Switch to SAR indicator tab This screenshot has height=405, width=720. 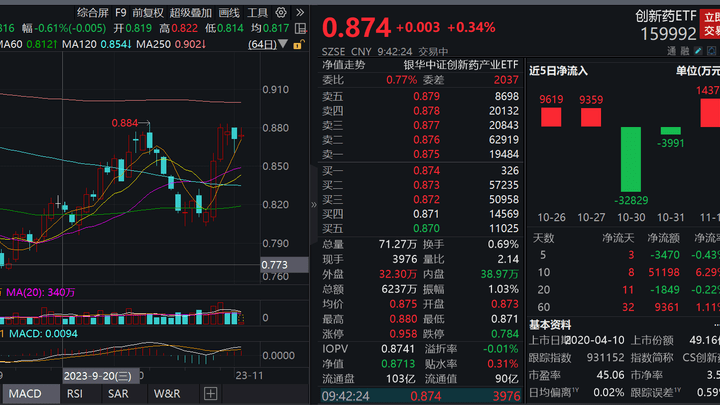pos(118,394)
